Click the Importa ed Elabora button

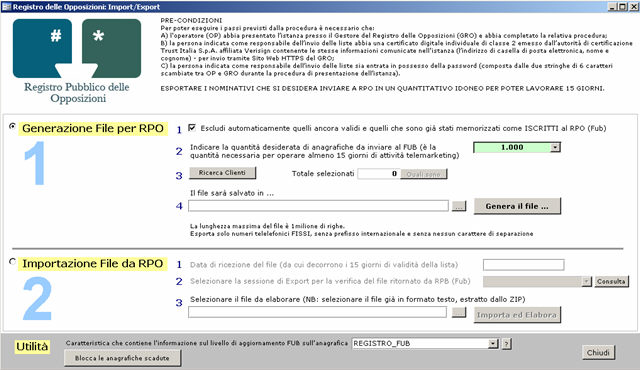coord(517,315)
